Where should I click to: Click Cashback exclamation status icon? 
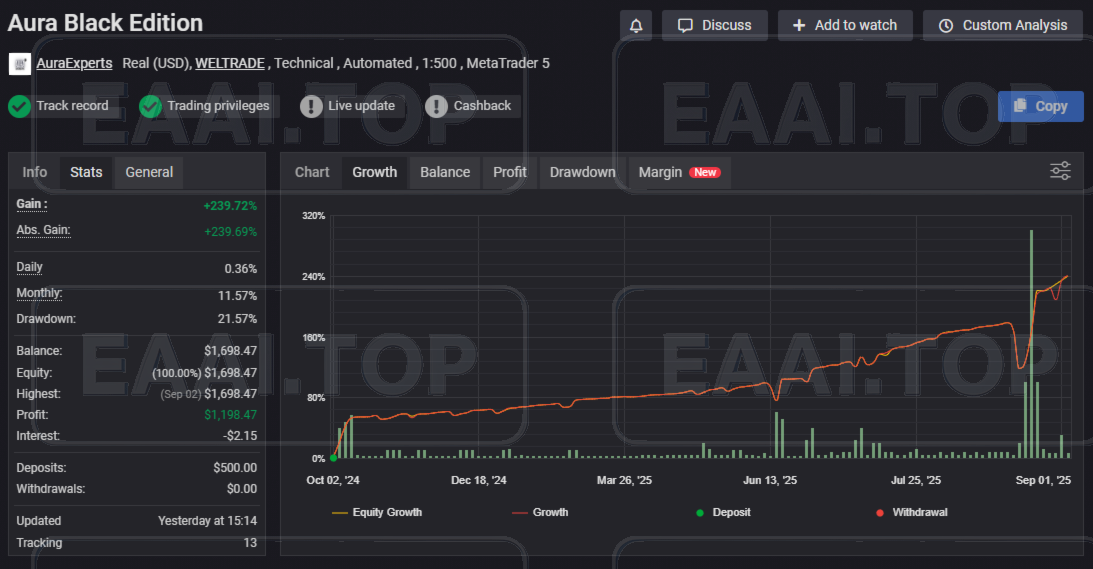click(x=436, y=106)
